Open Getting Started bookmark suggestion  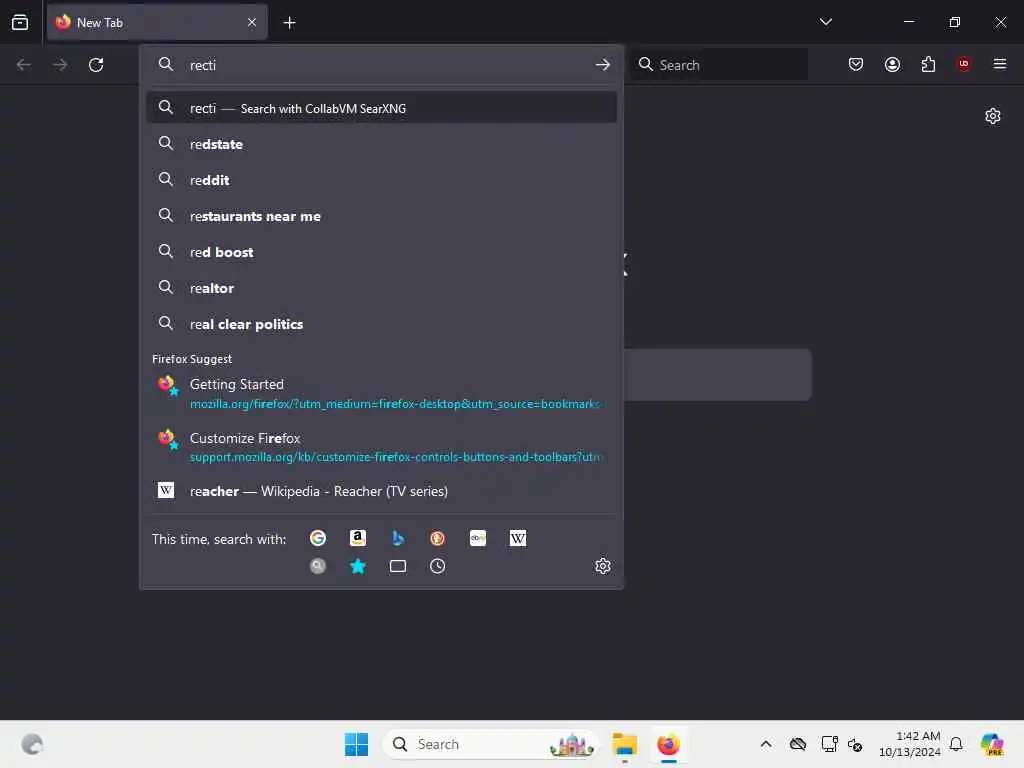pyautogui.click(x=381, y=394)
